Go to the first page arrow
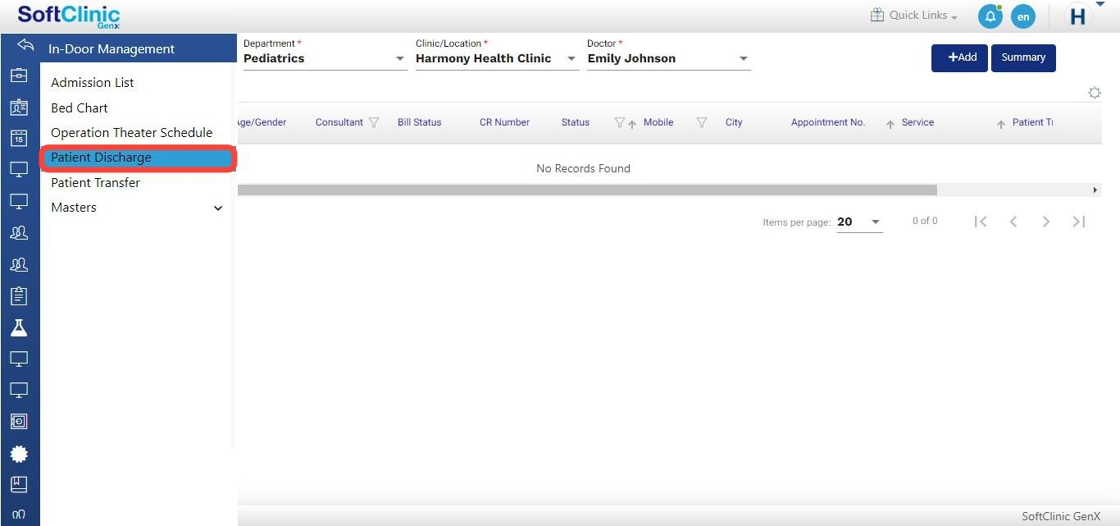1120x526 pixels. pyautogui.click(x=980, y=222)
